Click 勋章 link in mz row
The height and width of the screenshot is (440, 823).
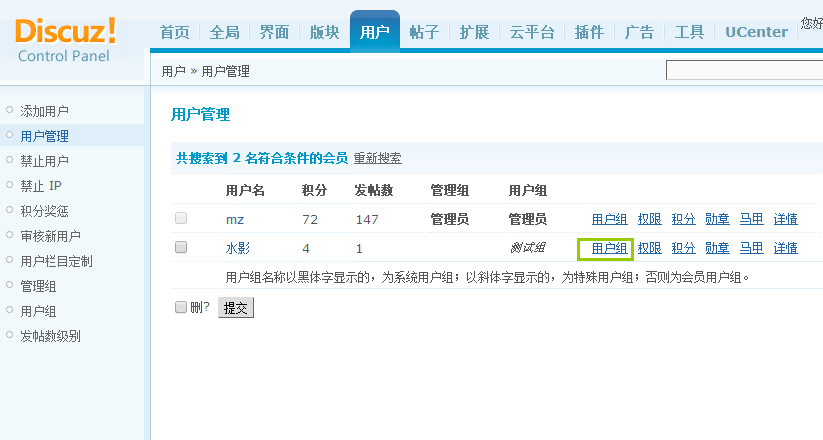718,219
